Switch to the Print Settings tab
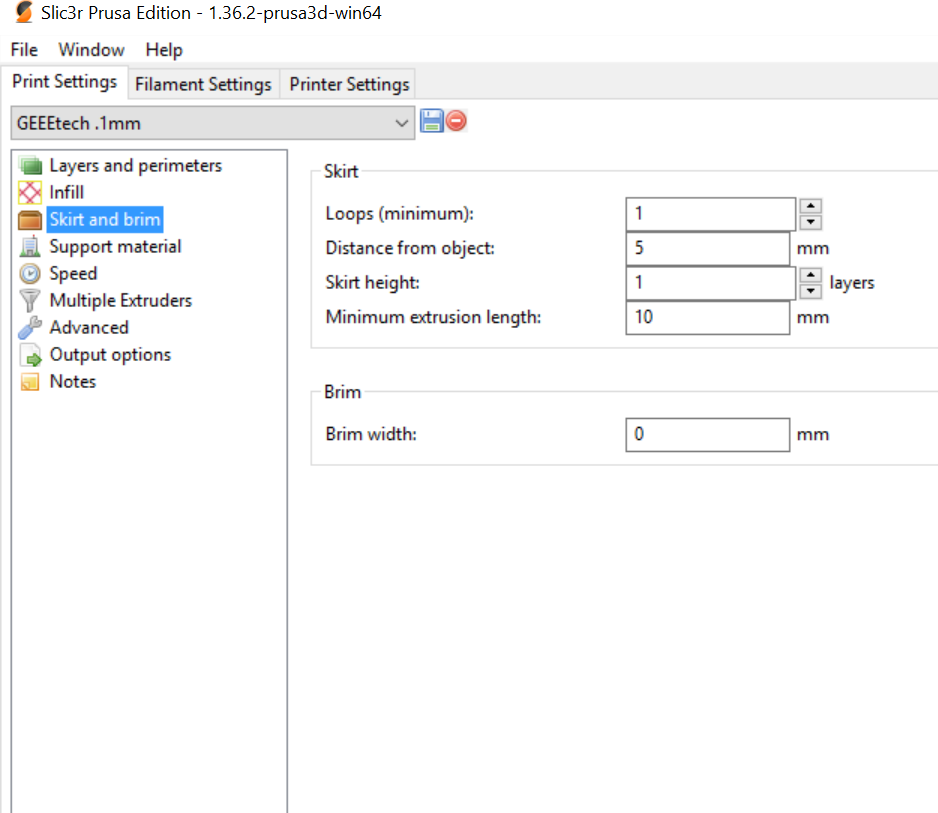The height and width of the screenshot is (813, 938). coord(65,81)
